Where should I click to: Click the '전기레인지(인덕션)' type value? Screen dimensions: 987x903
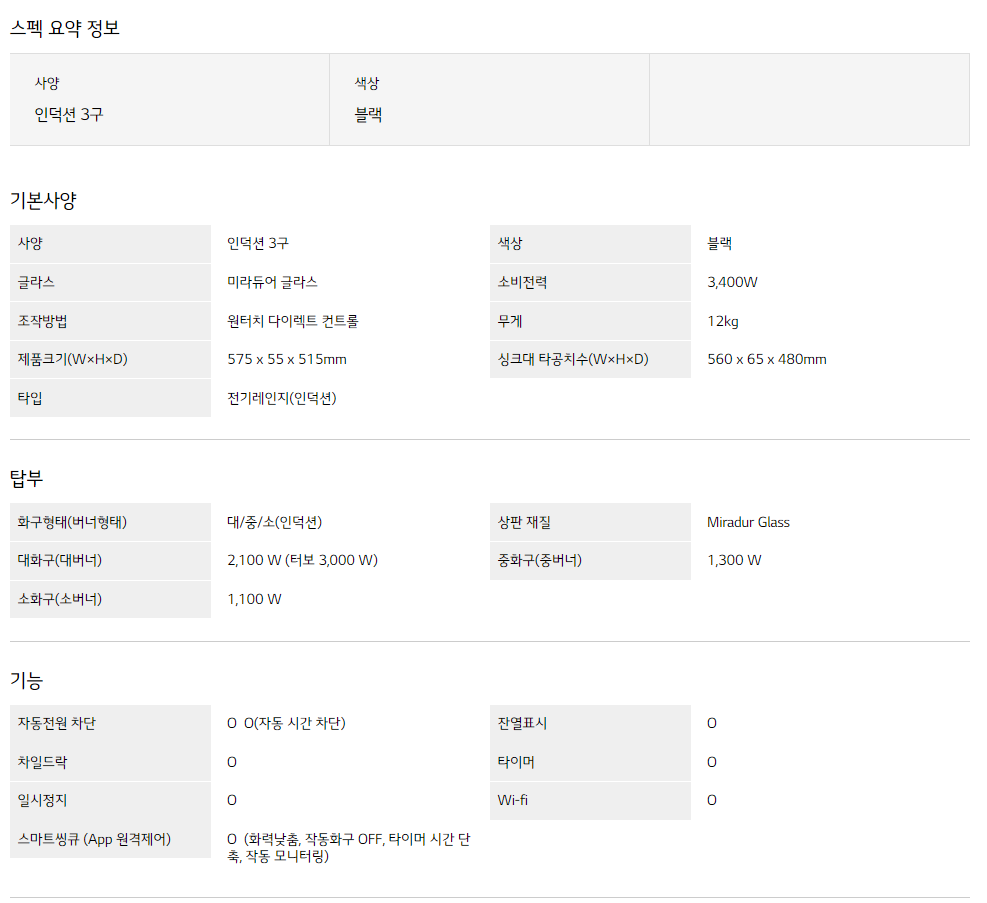point(282,398)
